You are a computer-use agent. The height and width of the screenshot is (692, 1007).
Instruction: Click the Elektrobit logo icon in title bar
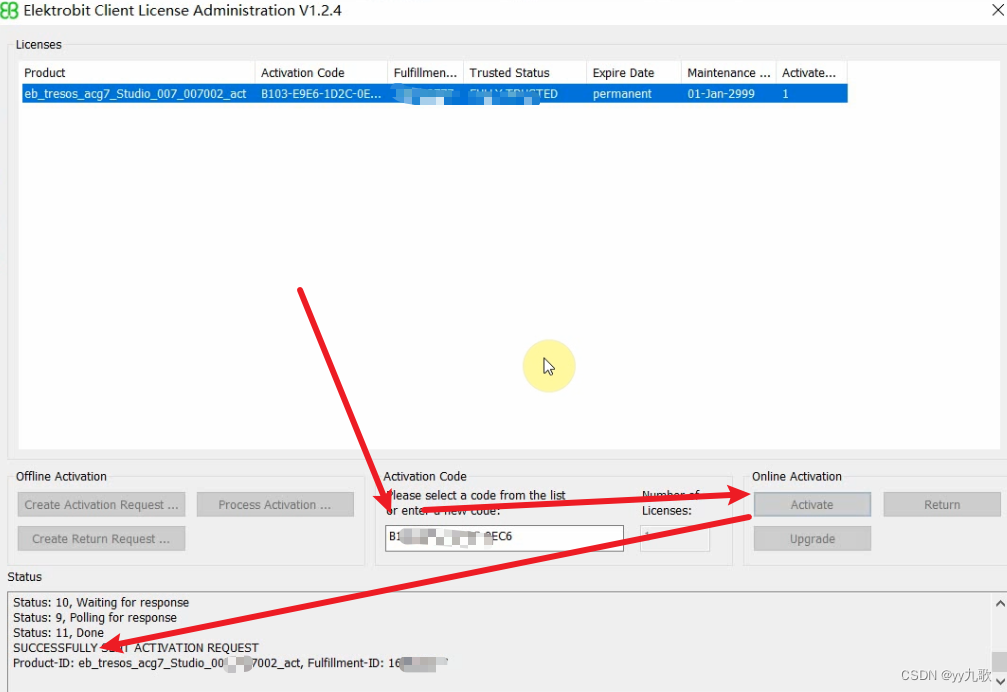click(x=10, y=10)
